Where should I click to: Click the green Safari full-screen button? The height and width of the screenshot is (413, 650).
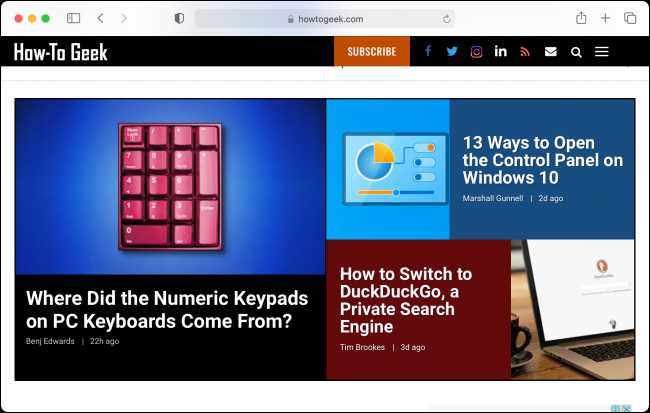pyautogui.click(x=46, y=19)
